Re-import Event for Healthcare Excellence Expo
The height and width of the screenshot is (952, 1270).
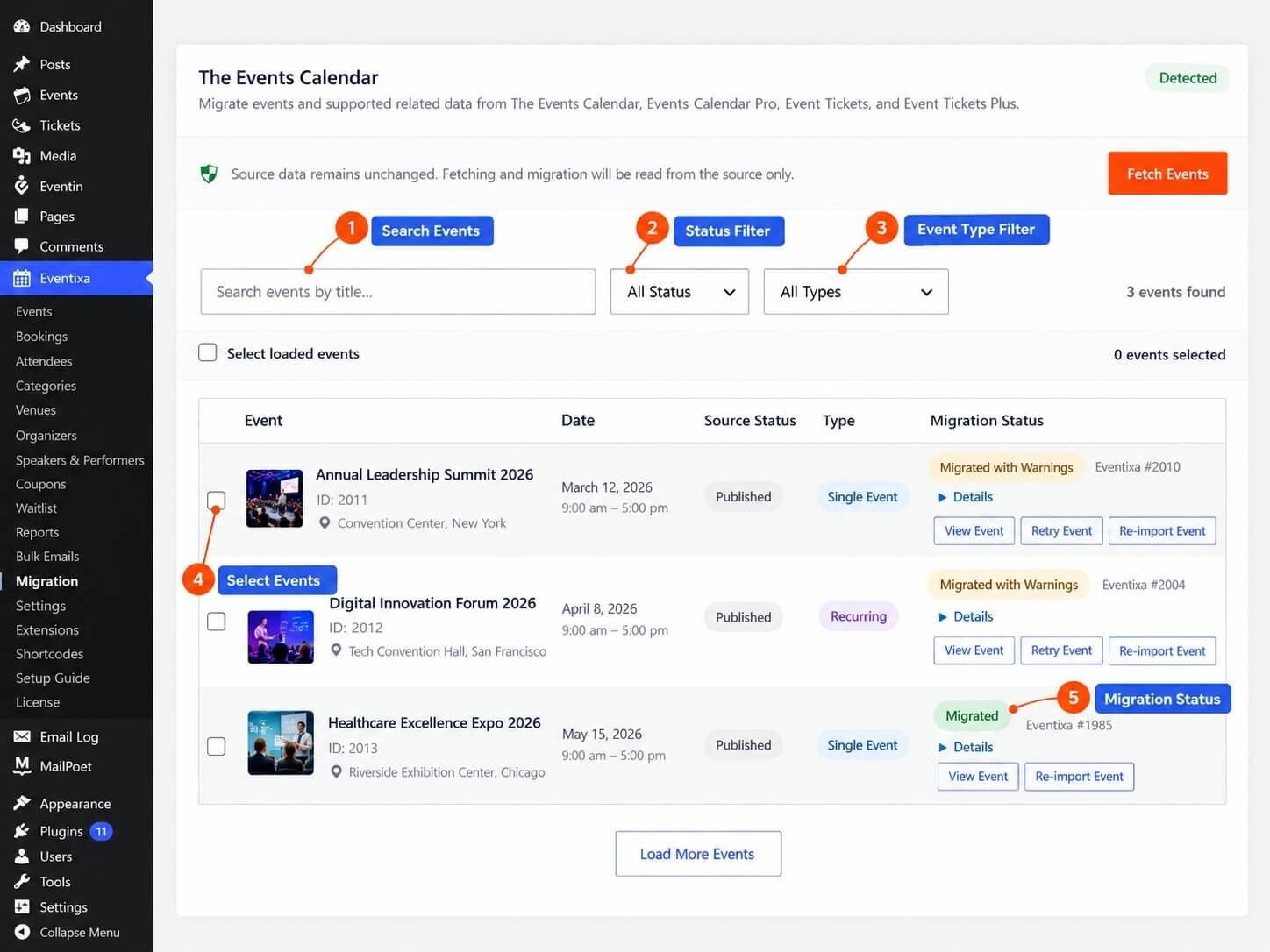pyautogui.click(x=1079, y=777)
